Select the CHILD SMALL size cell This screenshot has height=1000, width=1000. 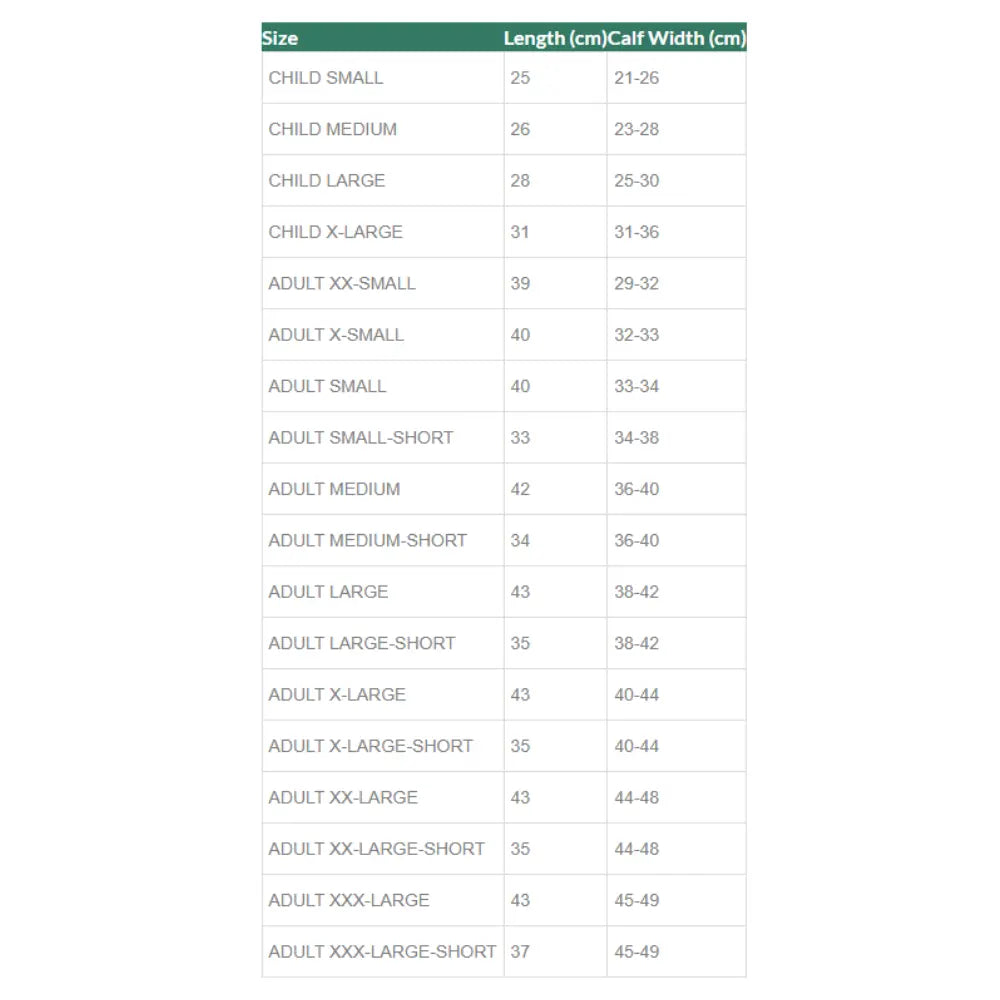[x=326, y=78]
